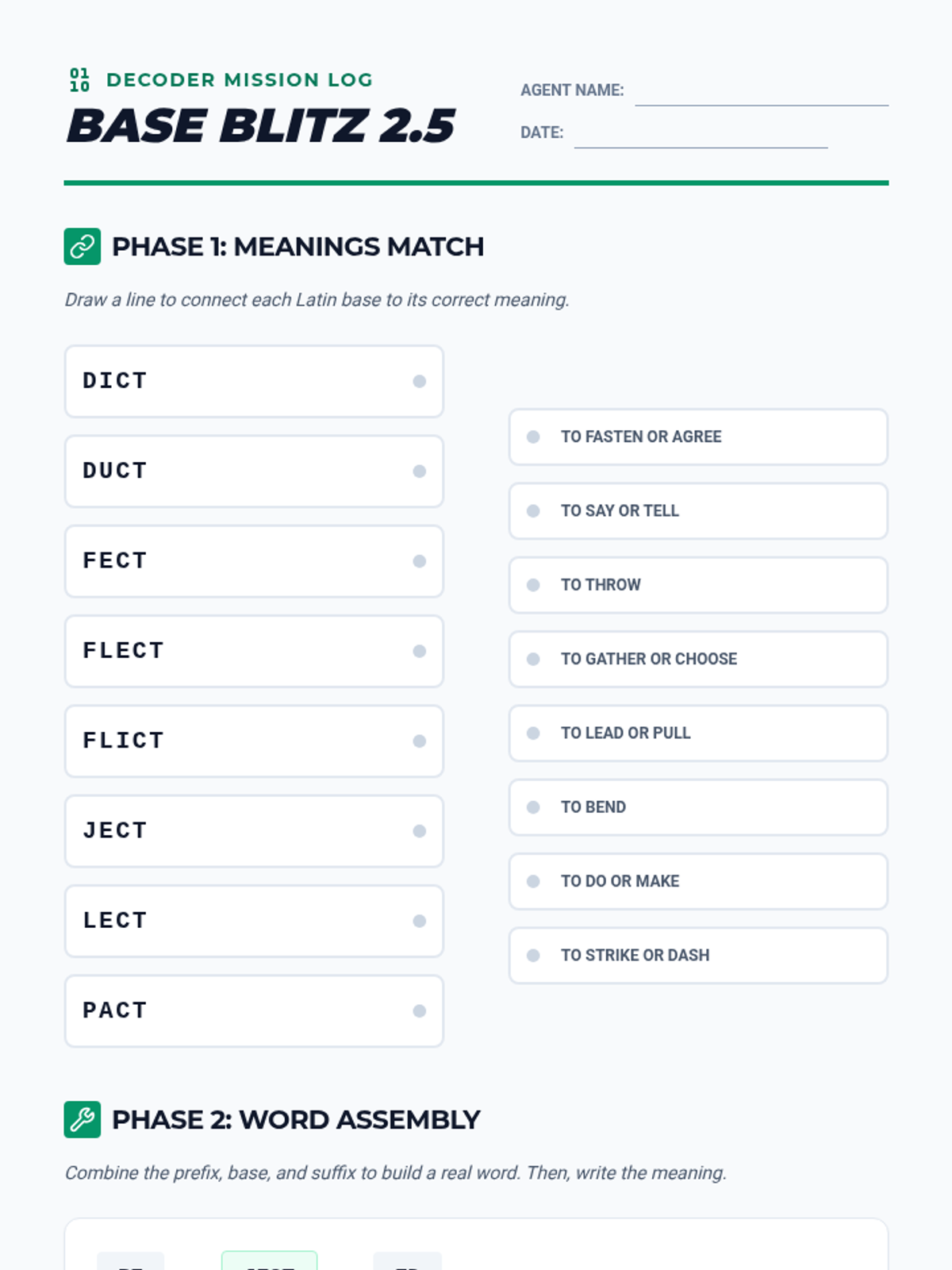Click the Phase 1 link chain icon

pyautogui.click(x=83, y=247)
